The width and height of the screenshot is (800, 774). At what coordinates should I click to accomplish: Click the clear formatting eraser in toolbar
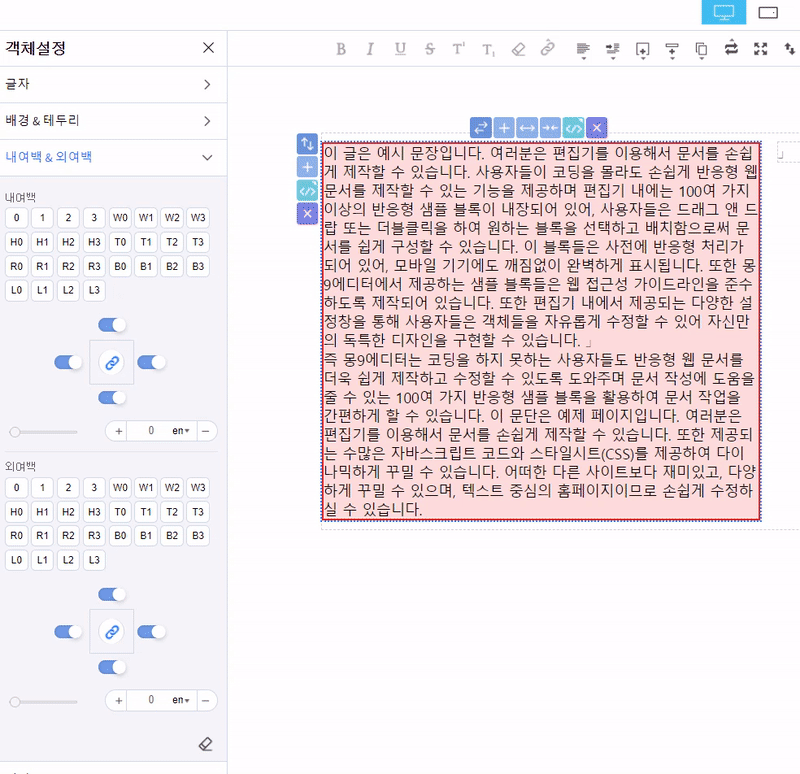[x=517, y=48]
